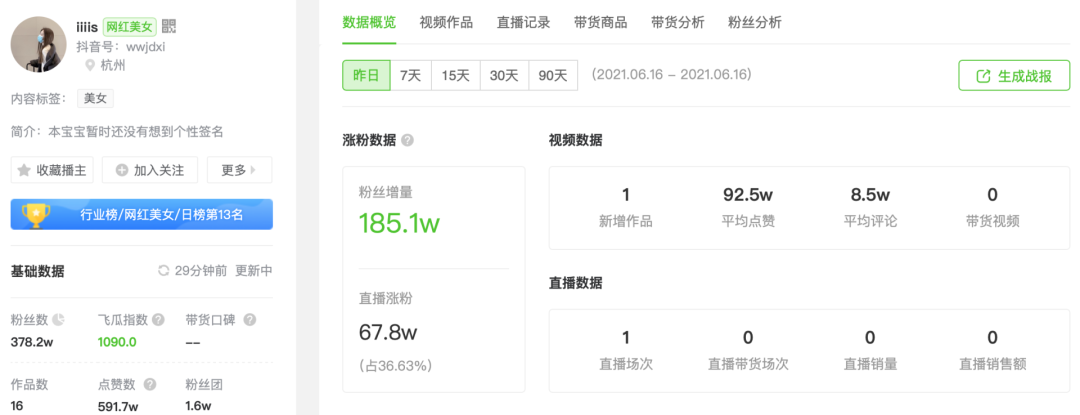This screenshot has width=1080, height=415.
Task: Click the pie chart icon beside 粉丝数
Action: (59, 320)
